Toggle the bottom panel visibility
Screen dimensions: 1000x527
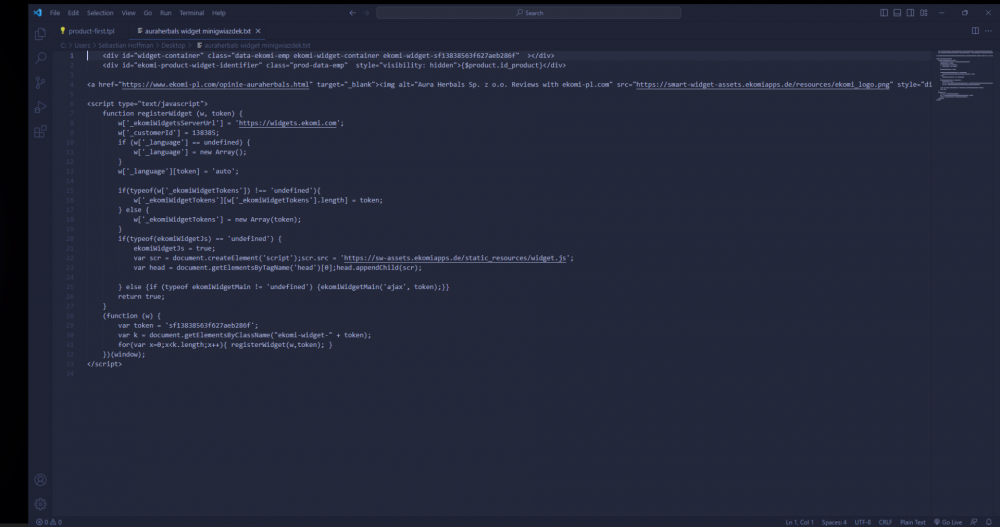[x=897, y=13]
